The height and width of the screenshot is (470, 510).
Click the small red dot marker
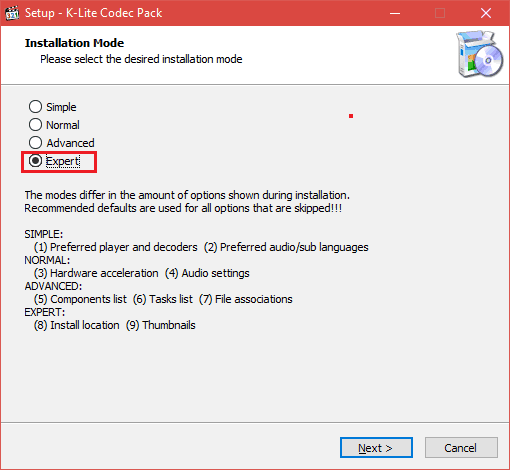click(x=351, y=116)
